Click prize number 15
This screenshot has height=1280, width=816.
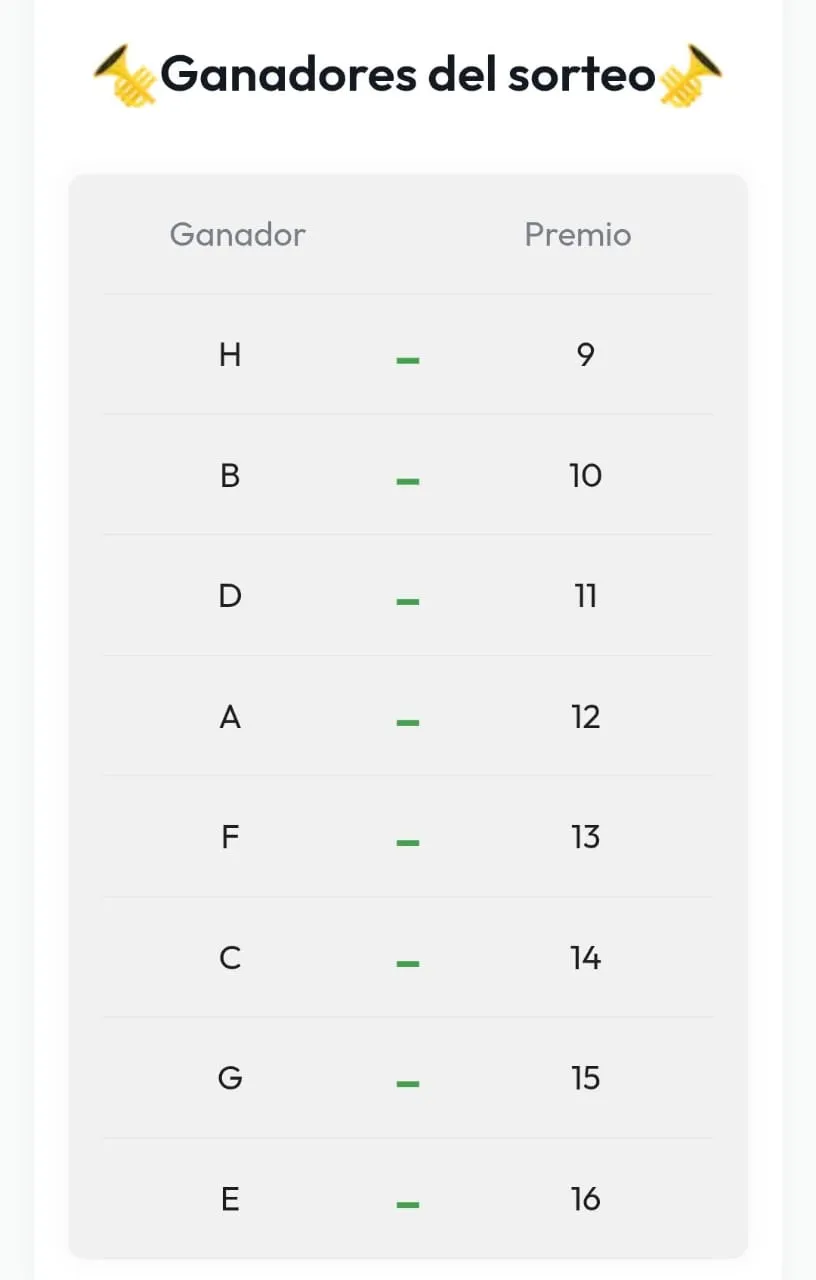click(586, 1078)
